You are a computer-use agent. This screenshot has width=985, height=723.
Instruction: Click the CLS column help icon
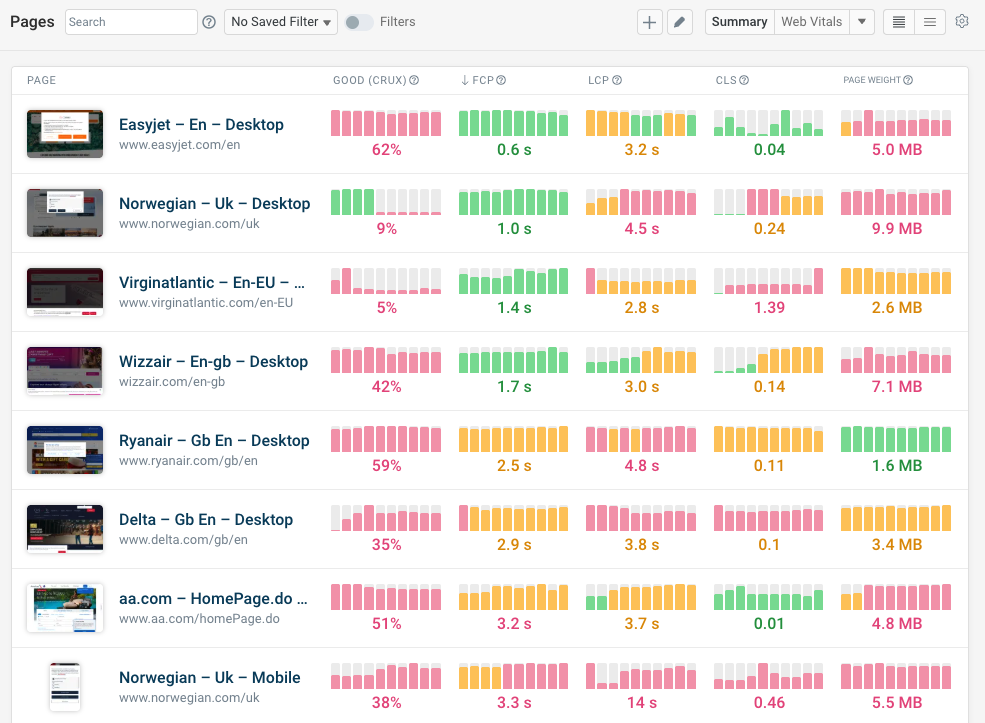point(745,80)
